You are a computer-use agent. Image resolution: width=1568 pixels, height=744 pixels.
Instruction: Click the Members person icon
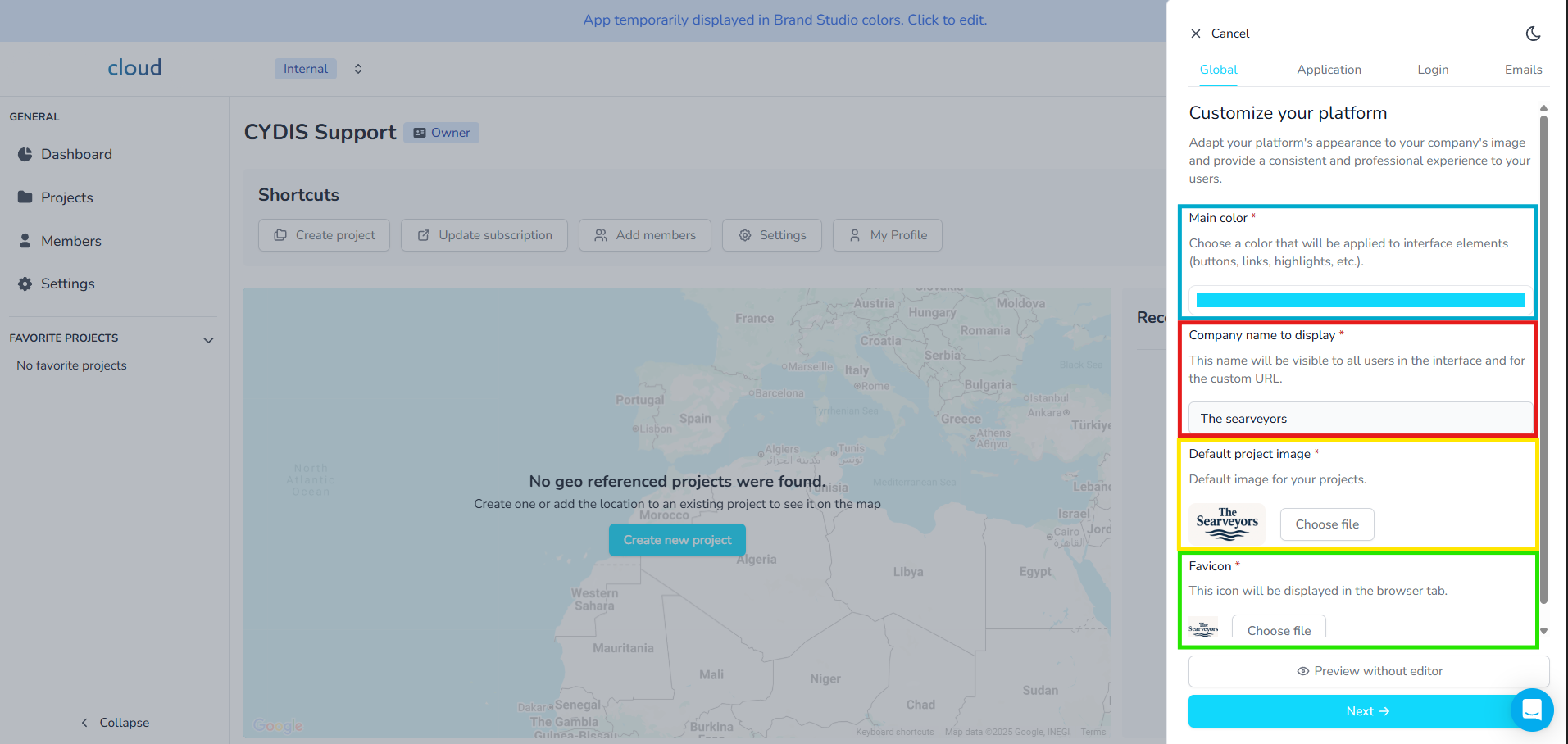25,241
